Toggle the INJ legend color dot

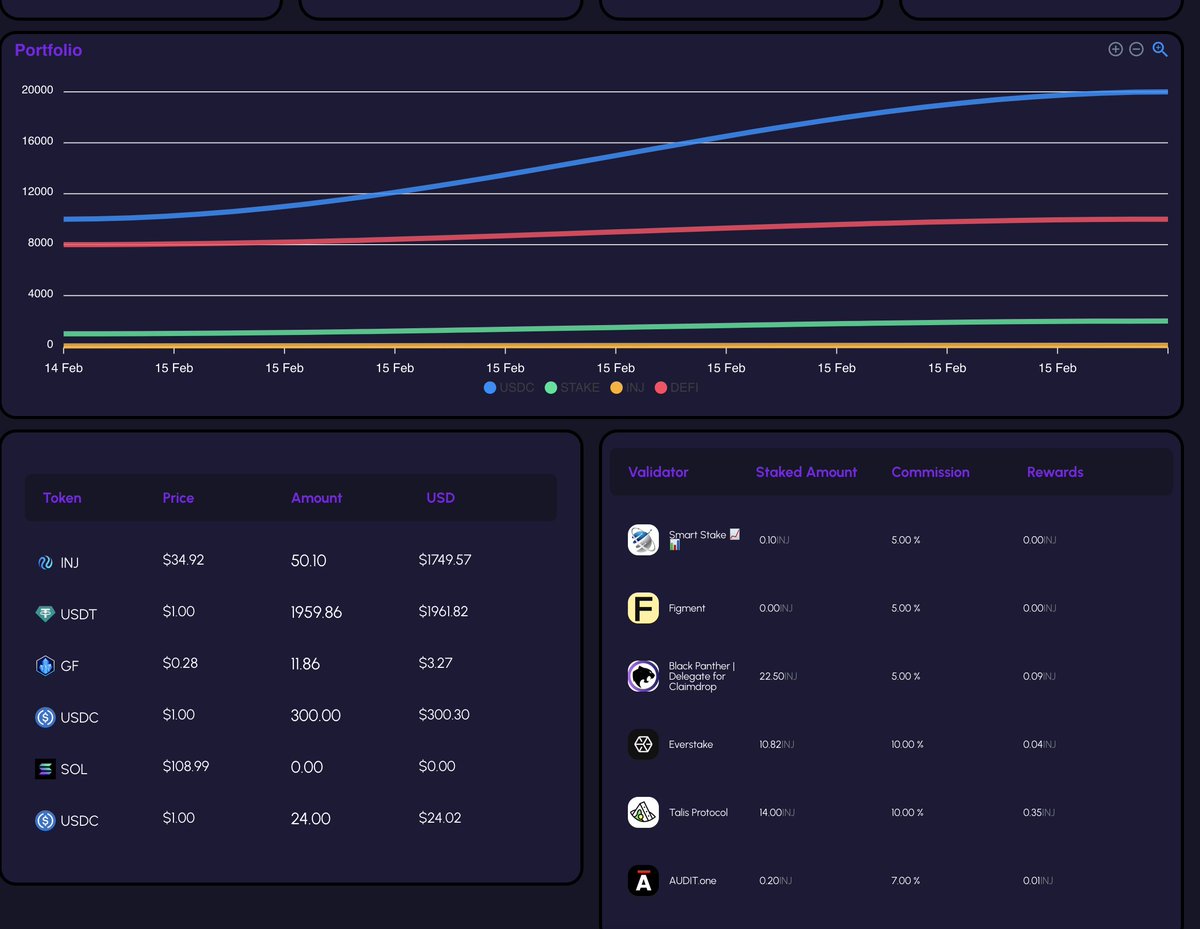point(616,388)
